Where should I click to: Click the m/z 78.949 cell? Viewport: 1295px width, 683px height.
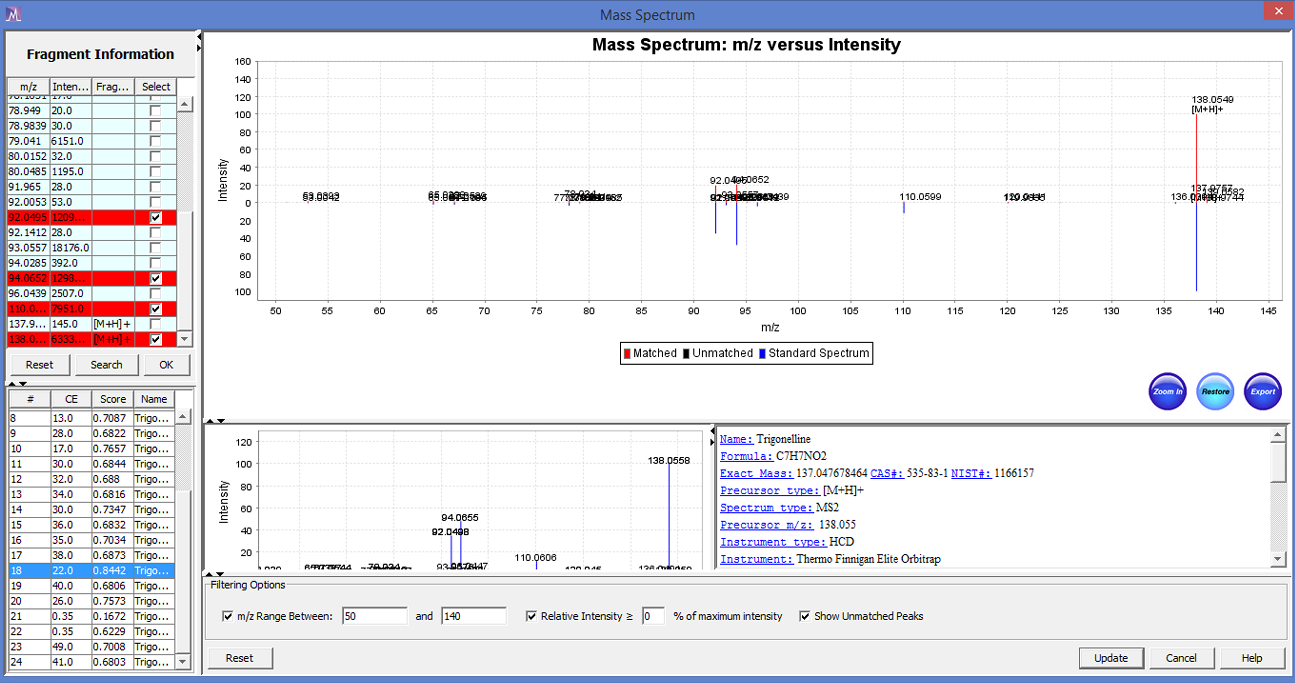[28, 111]
